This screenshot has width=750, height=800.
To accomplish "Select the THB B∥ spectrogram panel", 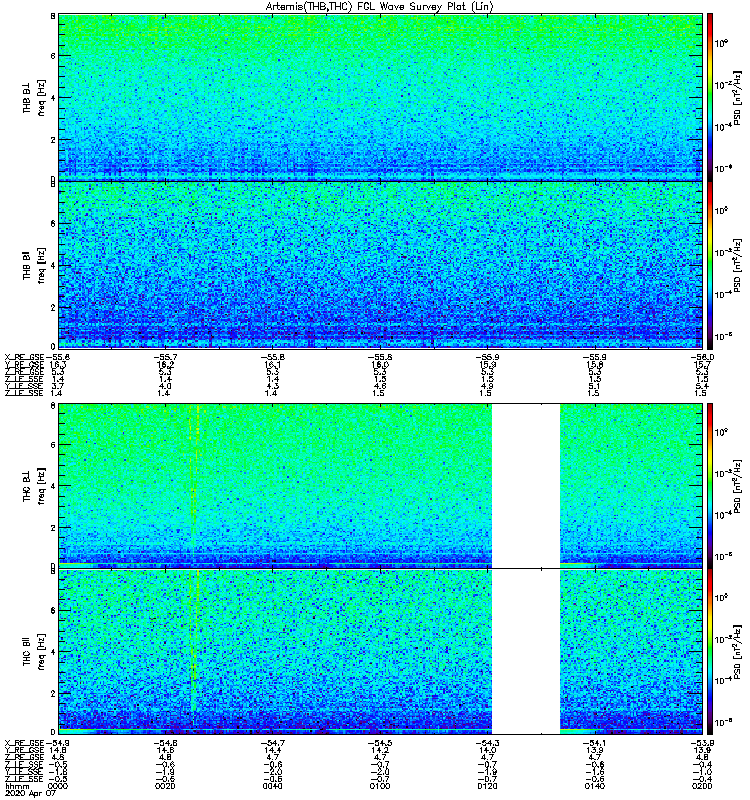I will click(380, 265).
